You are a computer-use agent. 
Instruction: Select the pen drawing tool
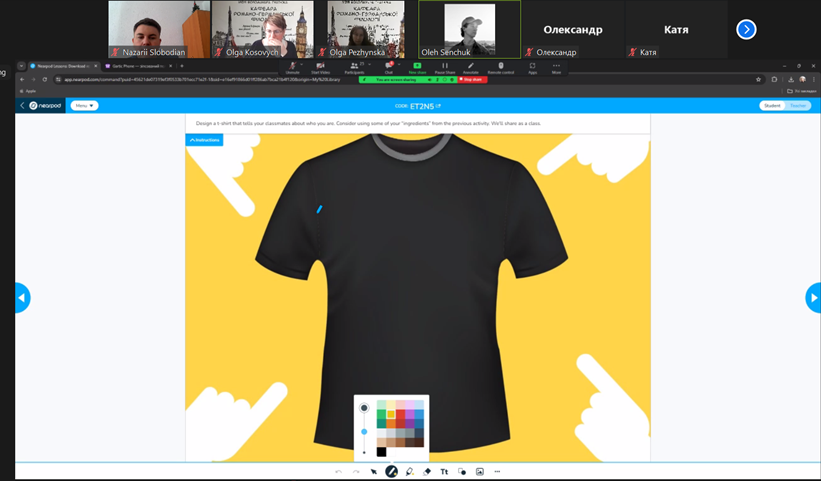coord(391,472)
